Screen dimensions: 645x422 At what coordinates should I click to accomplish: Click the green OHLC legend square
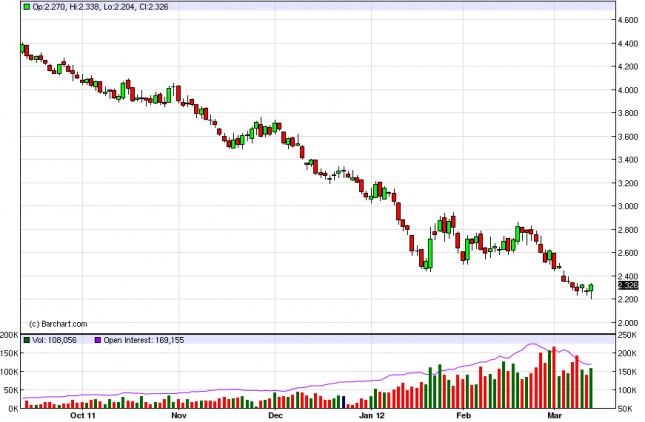[27, 7]
